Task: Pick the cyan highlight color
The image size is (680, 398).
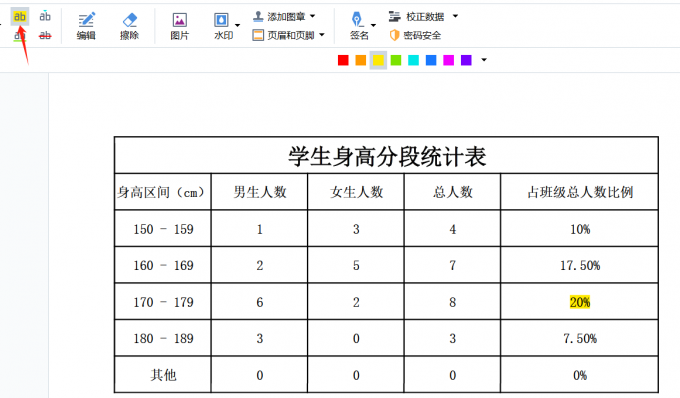Action: pos(413,60)
